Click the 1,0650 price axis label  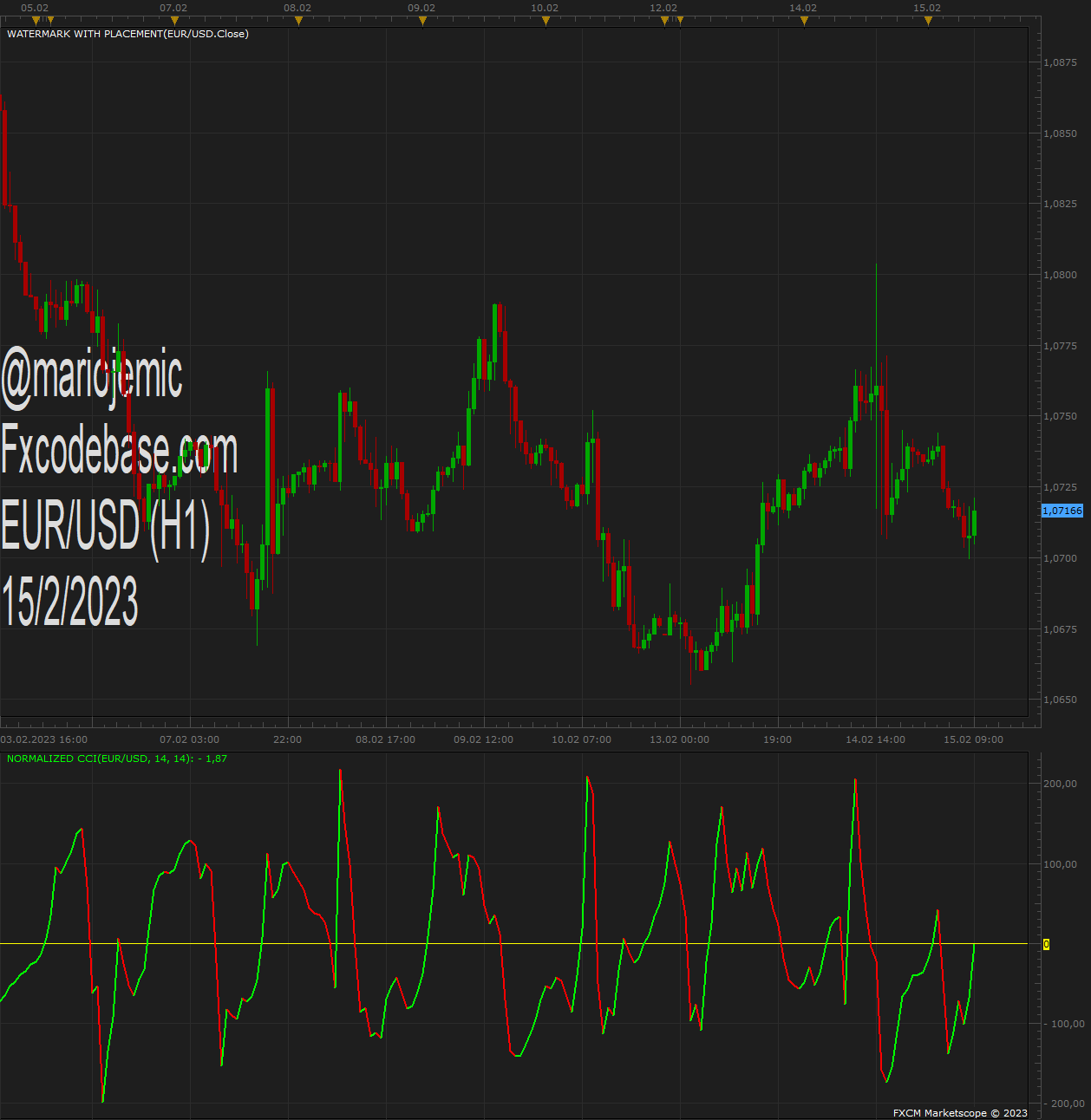point(1060,700)
